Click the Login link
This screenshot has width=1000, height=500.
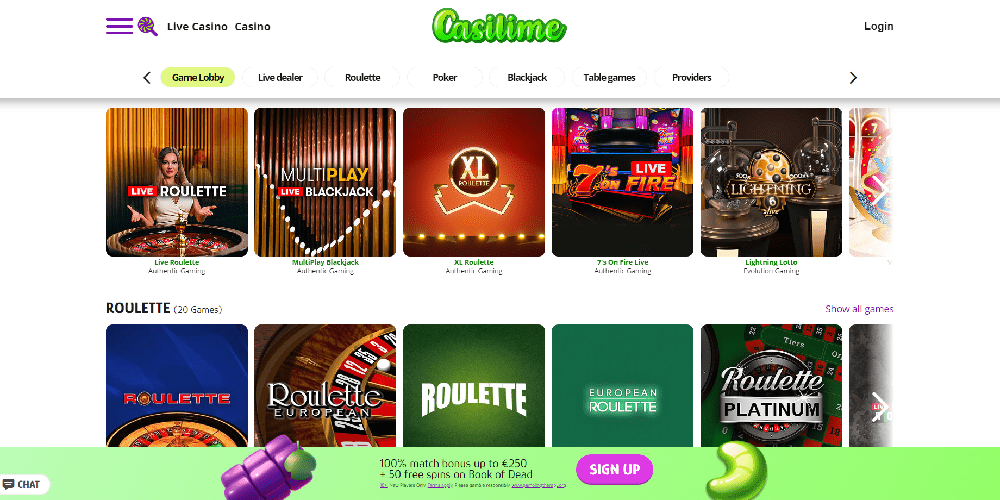click(x=878, y=26)
